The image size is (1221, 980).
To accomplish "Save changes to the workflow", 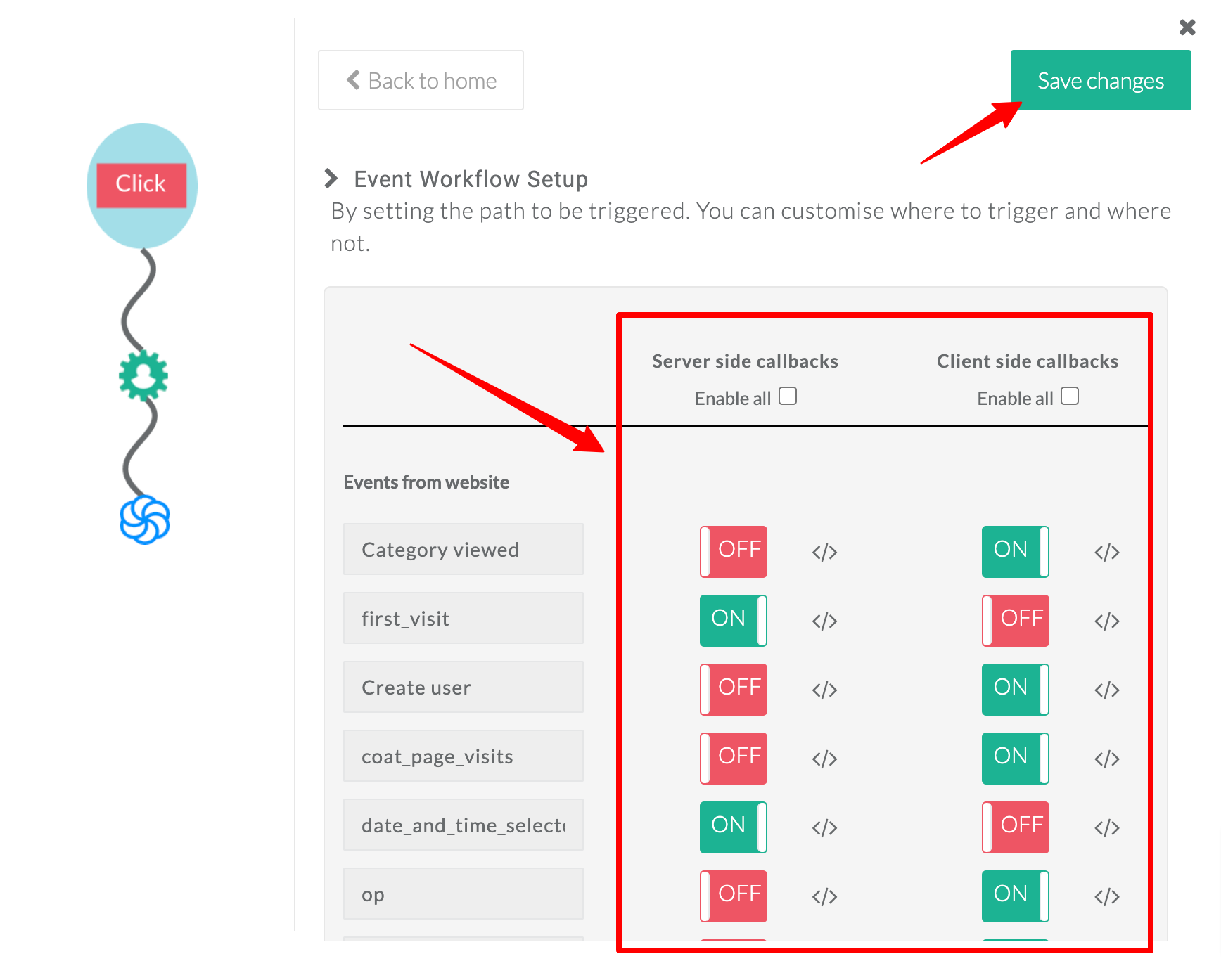I will click(1100, 80).
